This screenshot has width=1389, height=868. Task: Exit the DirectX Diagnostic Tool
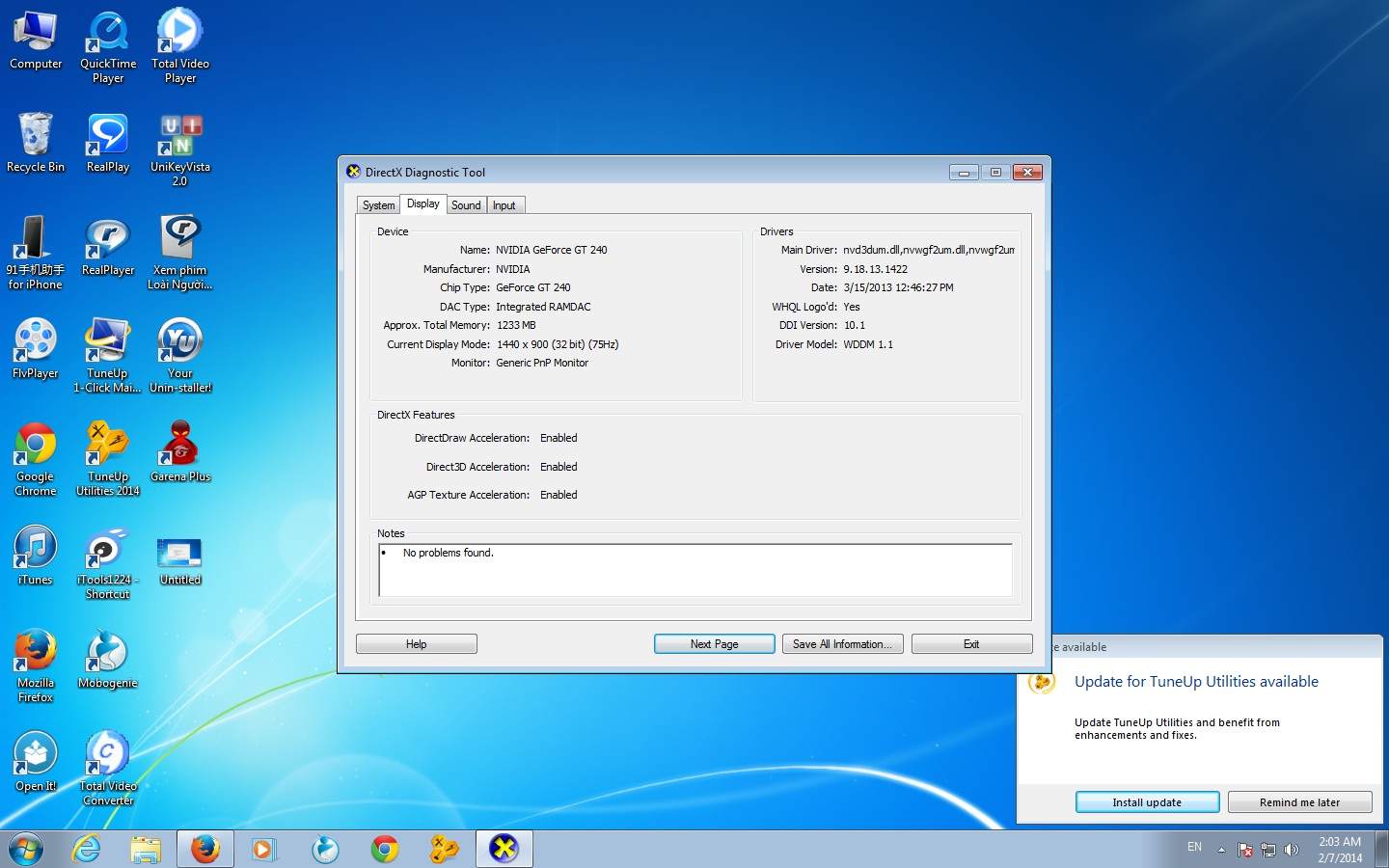coord(971,644)
